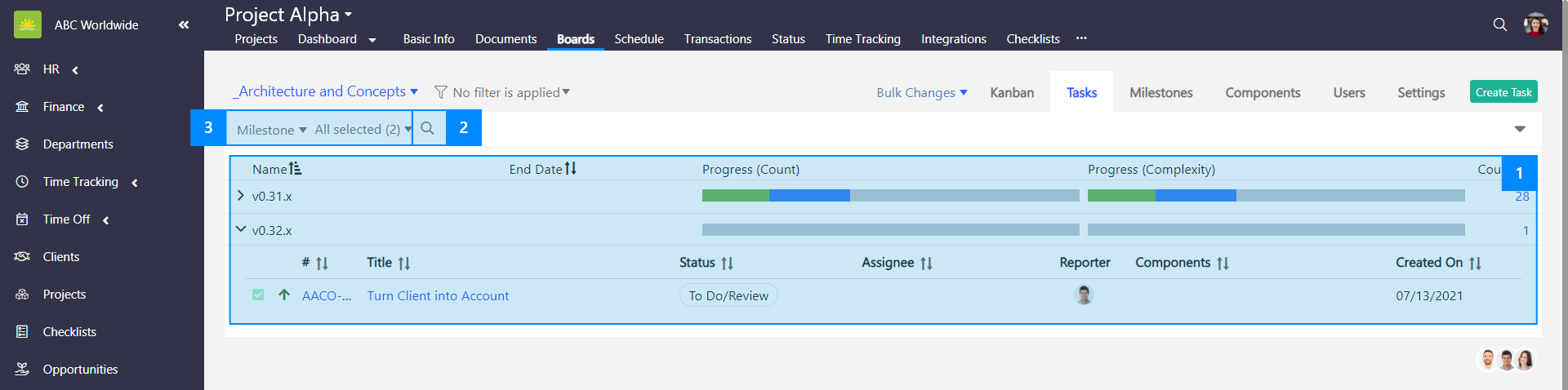Click the Create Task button
1568x390 pixels.
point(1503,92)
